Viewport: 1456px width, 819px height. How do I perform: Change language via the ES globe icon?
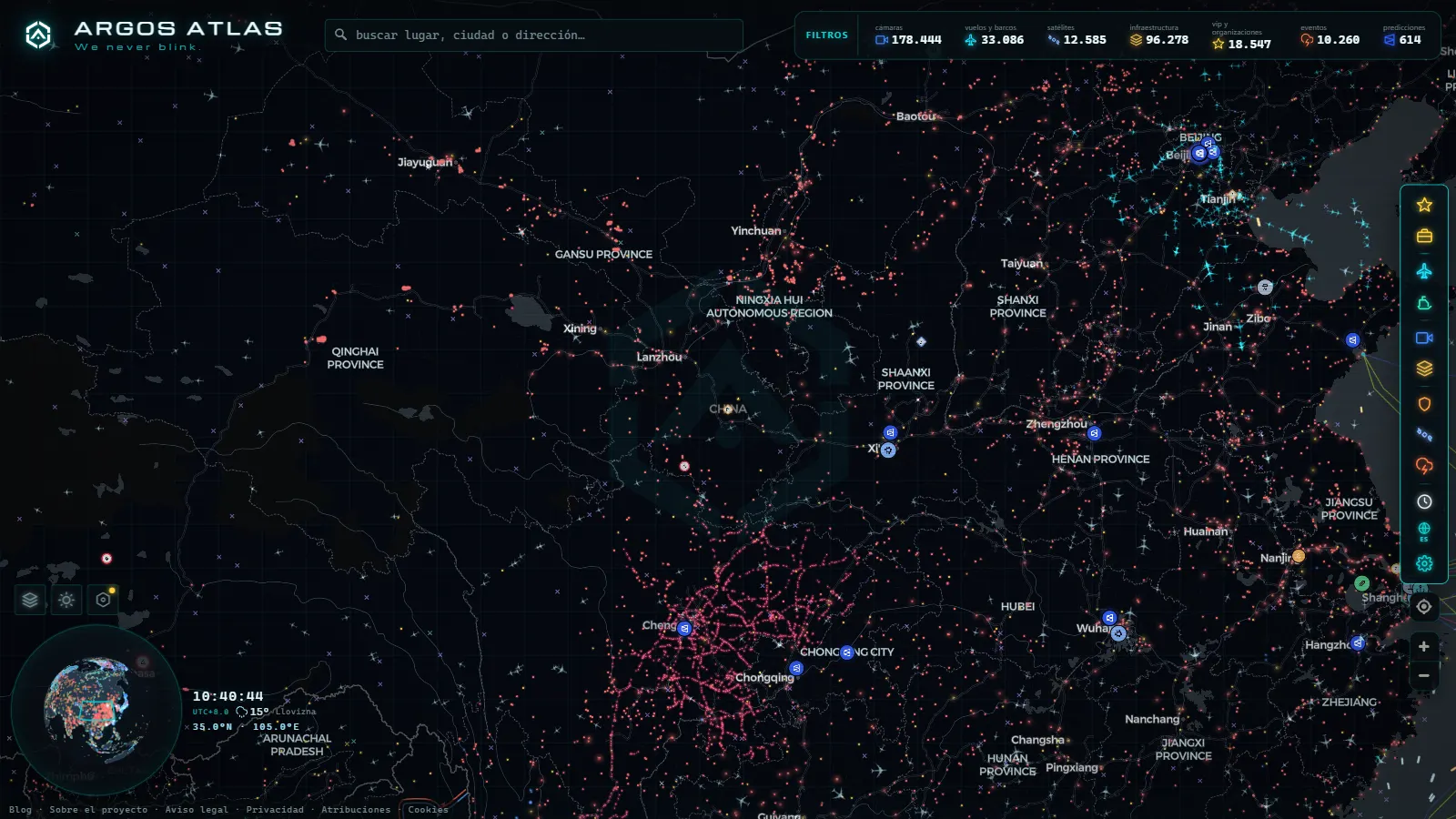(x=1424, y=531)
